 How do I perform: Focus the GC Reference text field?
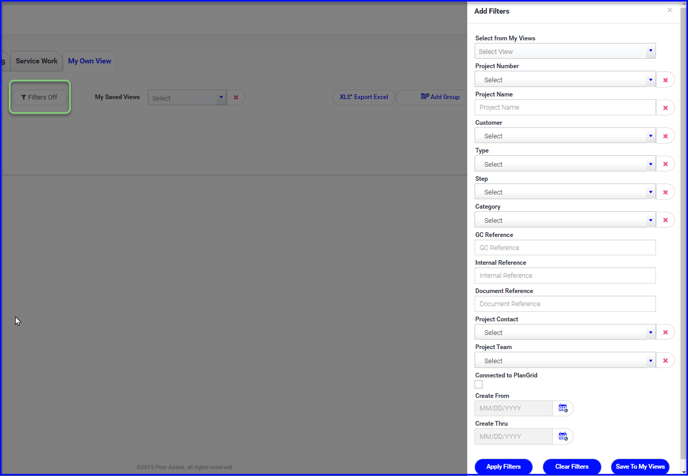565,247
